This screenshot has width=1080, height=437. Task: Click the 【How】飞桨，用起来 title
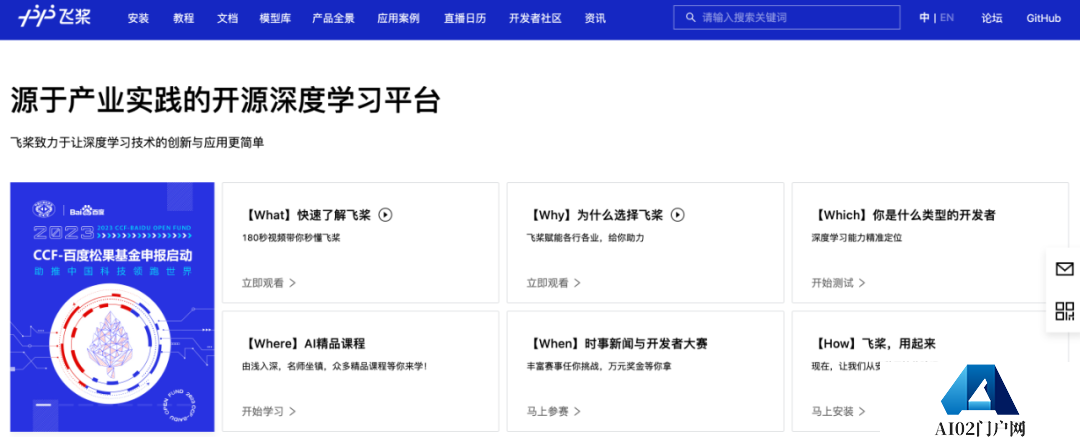pos(873,344)
